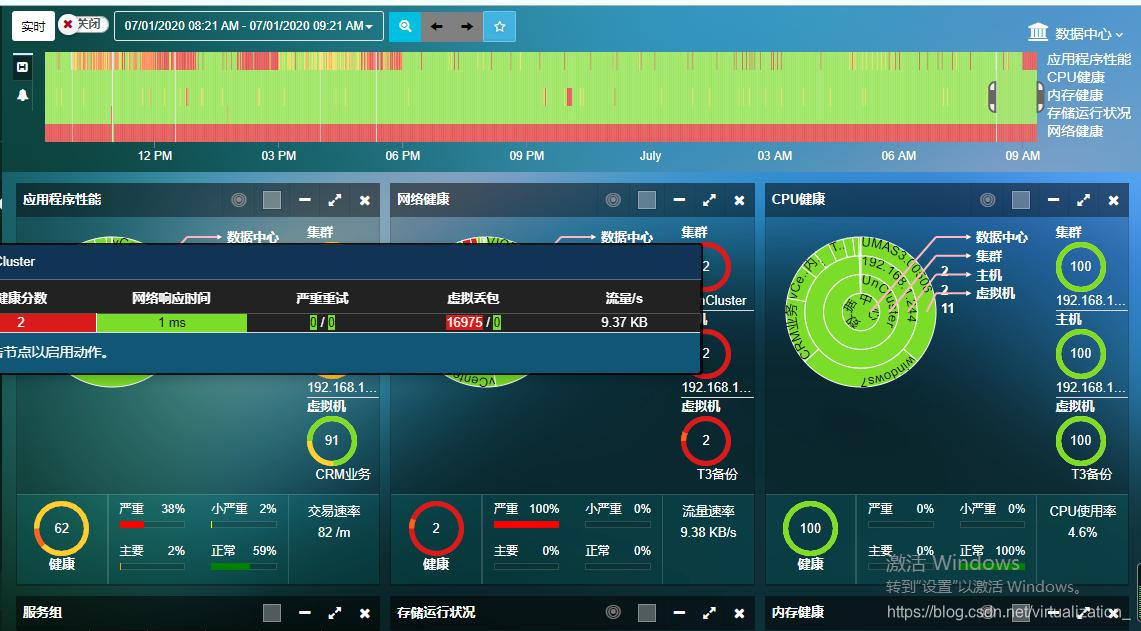
Task: Toggle the square box in the 存储运行状况 panel header
Action: click(x=647, y=613)
